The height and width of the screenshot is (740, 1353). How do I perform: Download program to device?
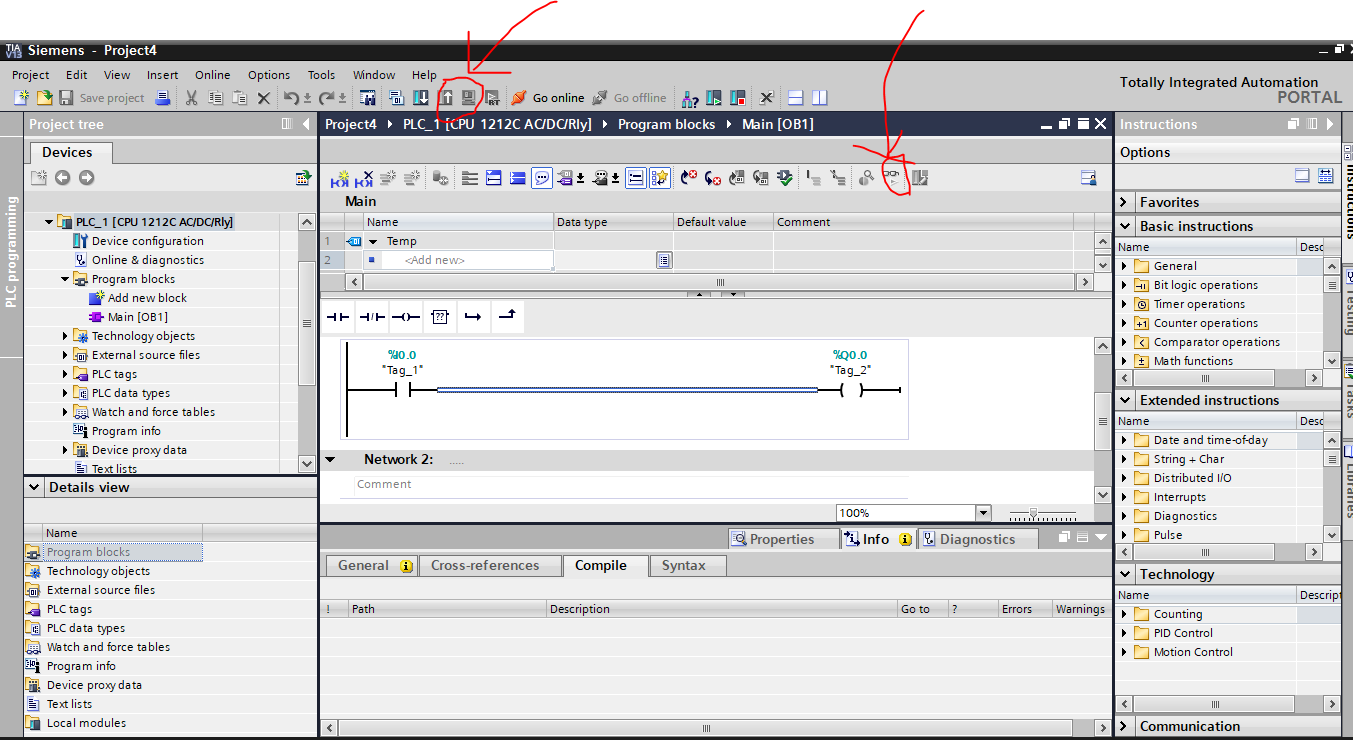(x=421, y=98)
